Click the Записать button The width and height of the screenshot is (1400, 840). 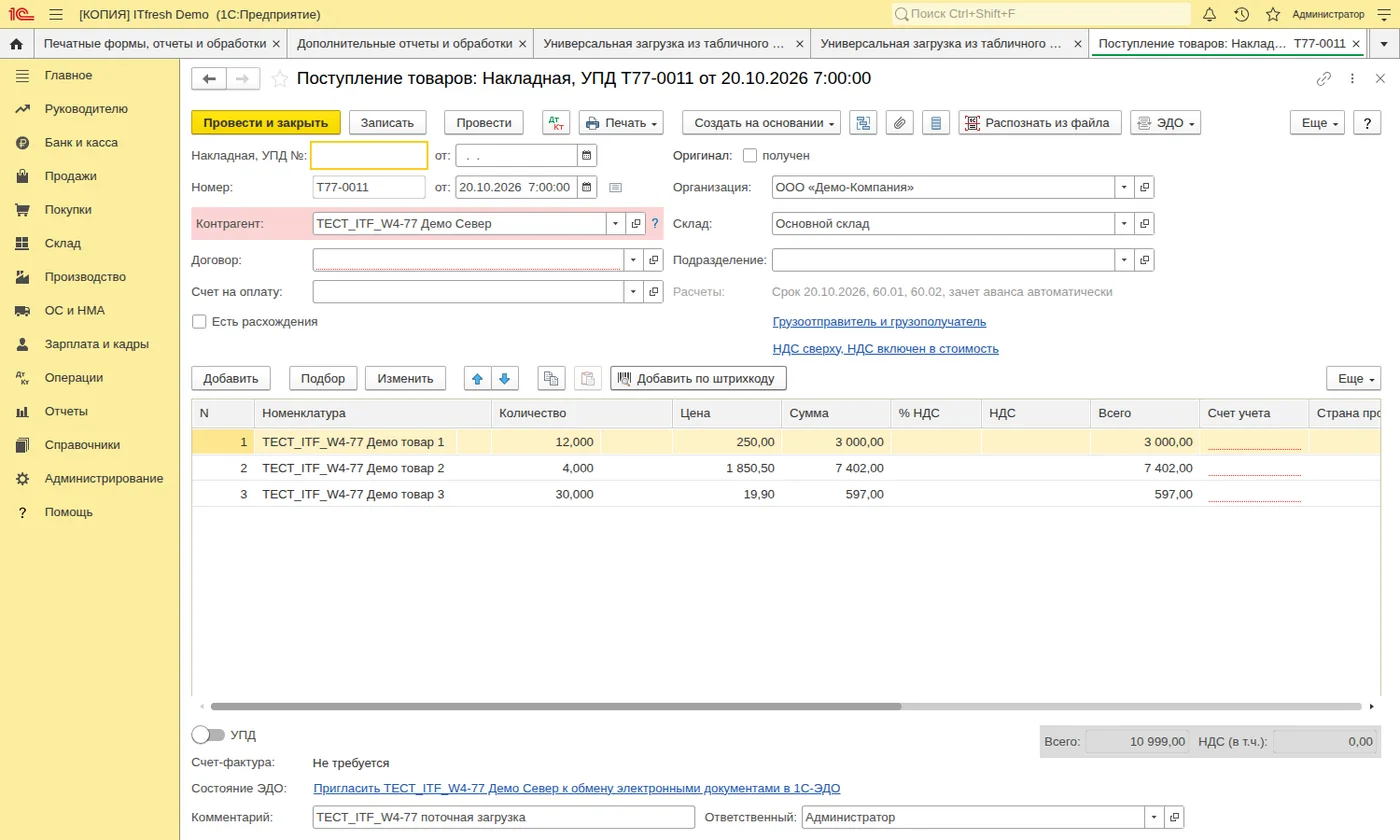(387, 122)
